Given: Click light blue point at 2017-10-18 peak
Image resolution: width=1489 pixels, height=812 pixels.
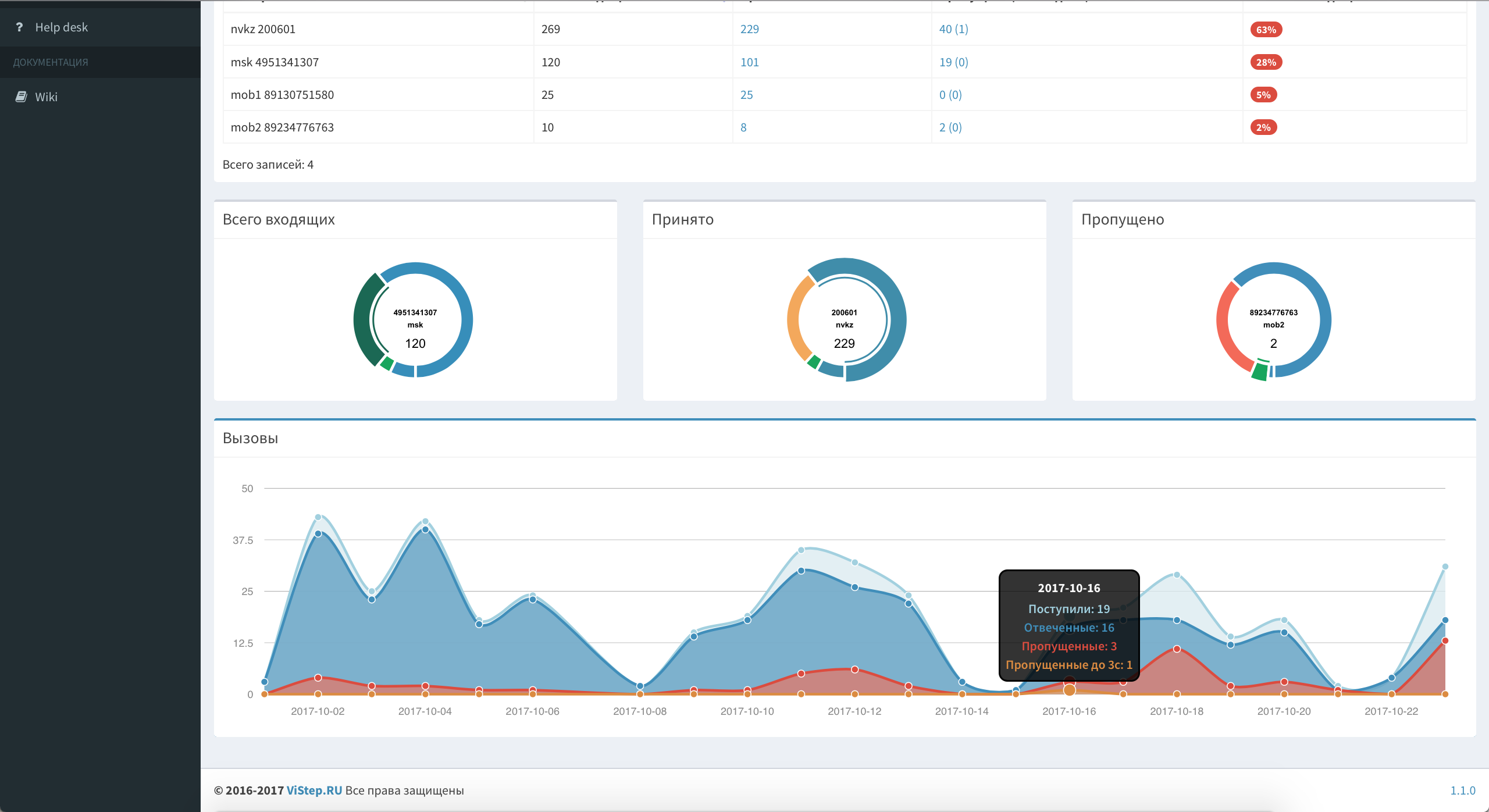Looking at the screenshot, I should coord(1177,575).
